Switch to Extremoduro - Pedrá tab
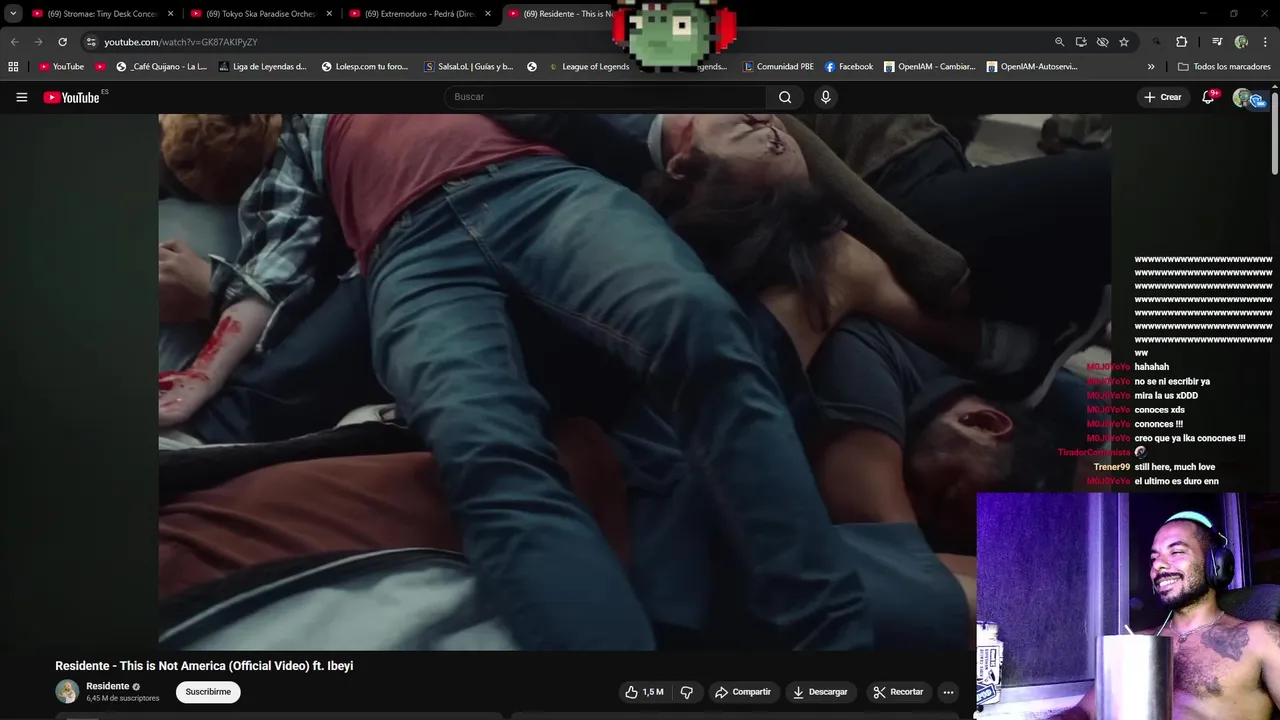1280x720 pixels. point(421,14)
